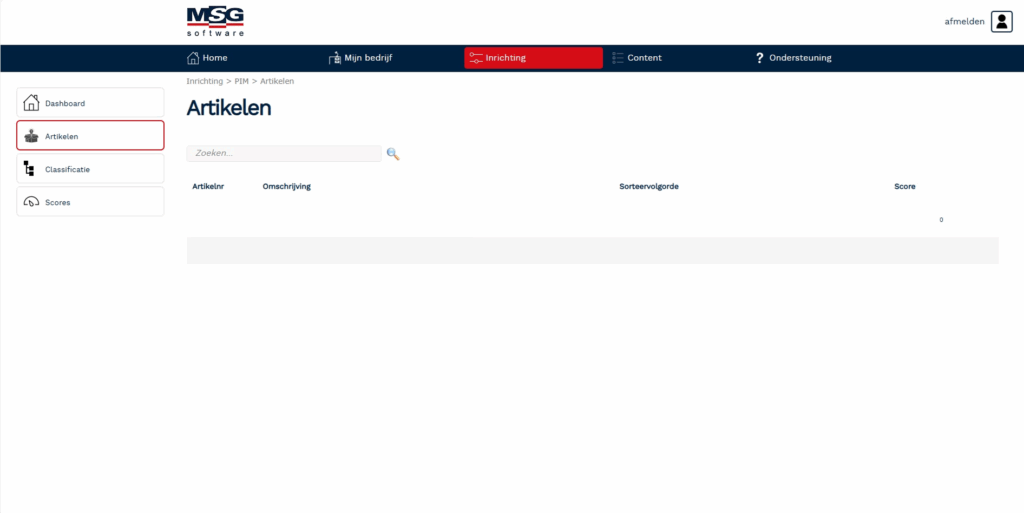This screenshot has width=1024, height=513.
Task: Select the Inrichting menu item
Action: tap(533, 58)
